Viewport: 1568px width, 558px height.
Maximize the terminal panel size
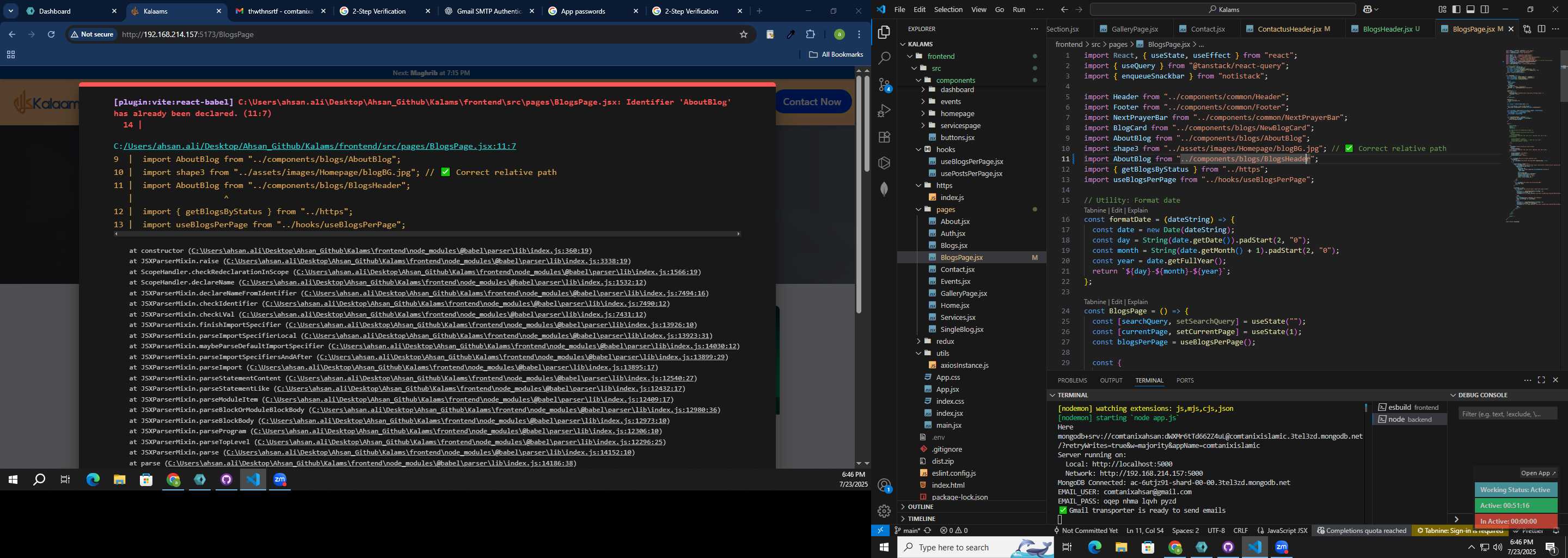1541,380
